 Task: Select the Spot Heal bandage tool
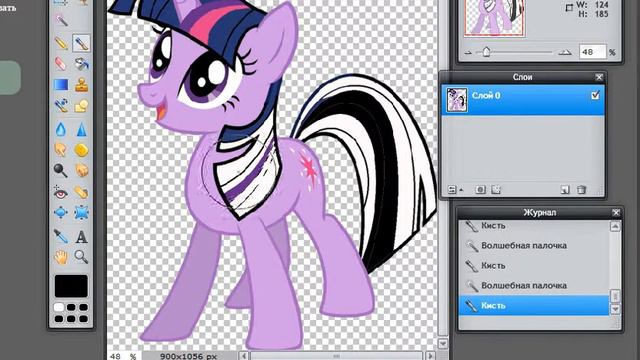[x=81, y=192]
